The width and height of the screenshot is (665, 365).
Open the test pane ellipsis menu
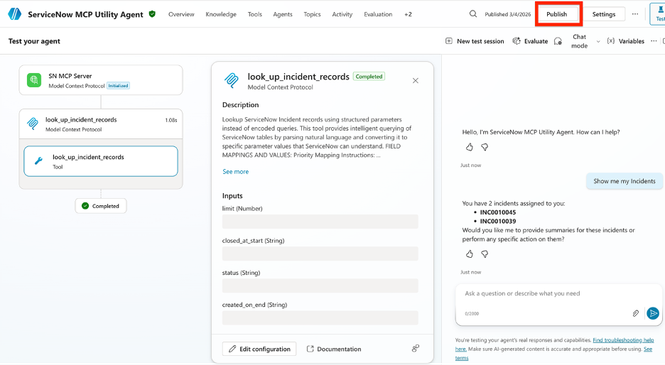tap(654, 41)
